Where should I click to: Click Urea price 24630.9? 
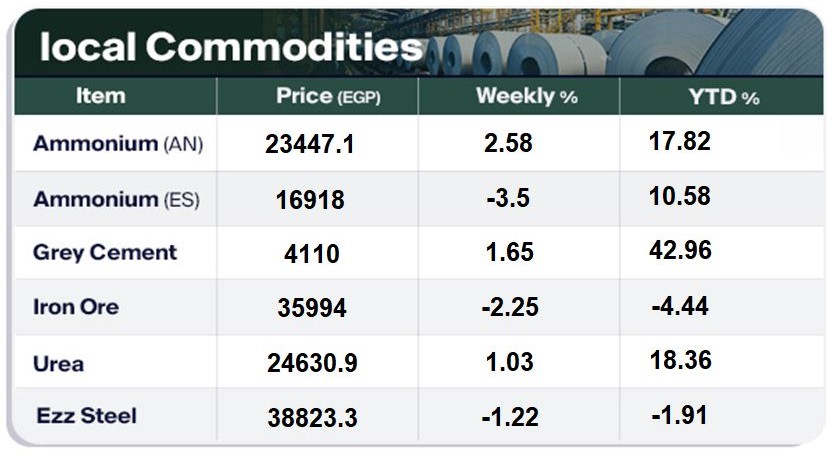(311, 364)
